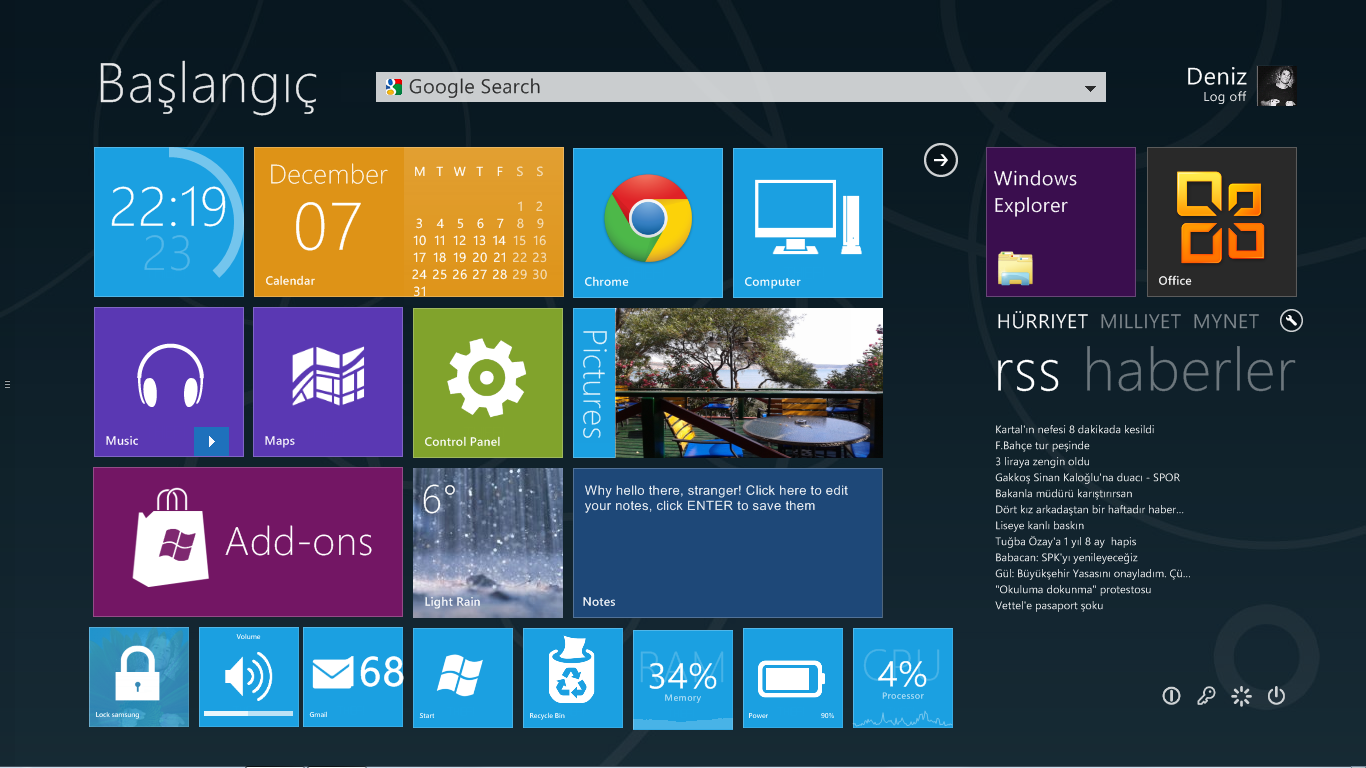Open the Maps tile
This screenshot has width=1366, height=768.
(x=328, y=382)
